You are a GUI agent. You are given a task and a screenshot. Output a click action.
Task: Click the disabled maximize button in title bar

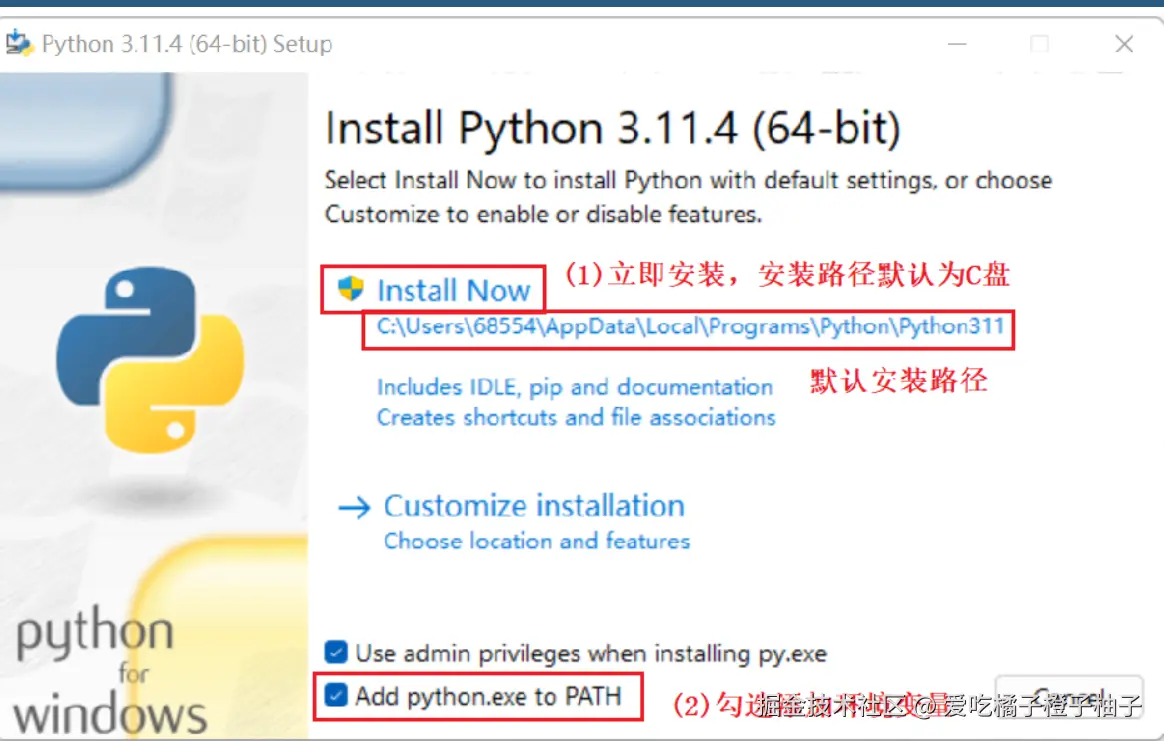coord(1039,44)
